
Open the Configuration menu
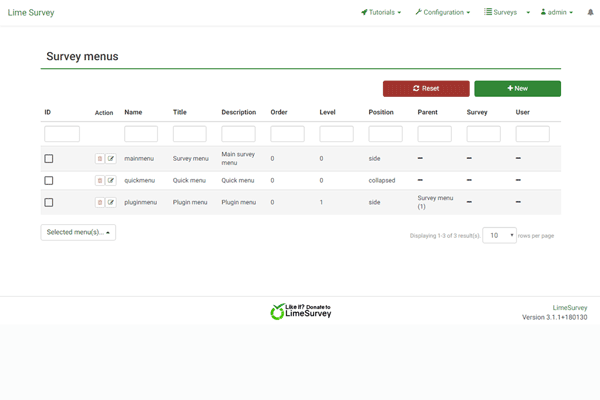(442, 13)
